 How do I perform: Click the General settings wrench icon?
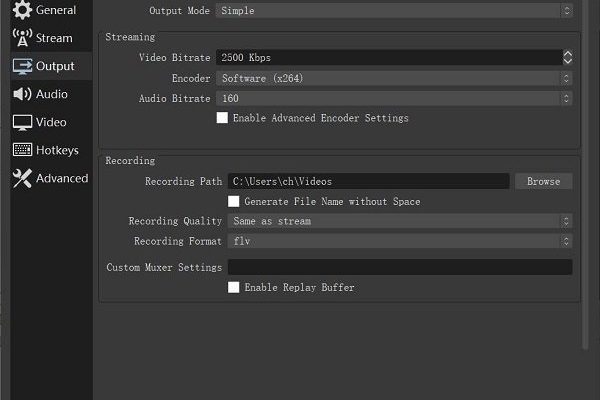click(21, 10)
